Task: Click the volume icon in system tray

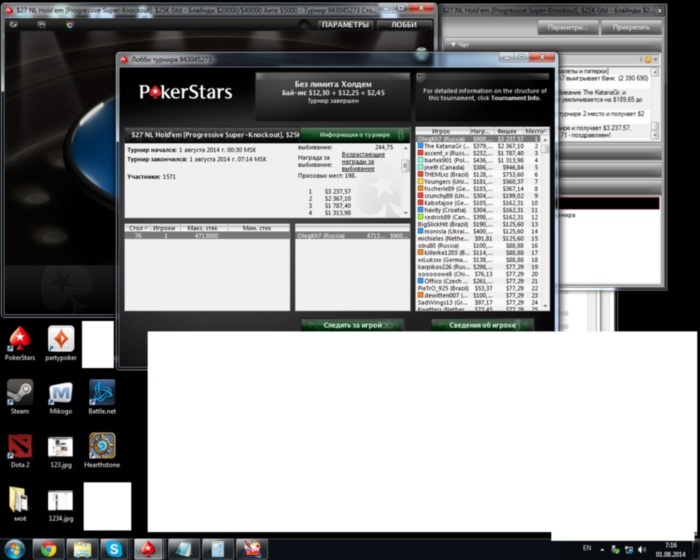Action: click(642, 549)
